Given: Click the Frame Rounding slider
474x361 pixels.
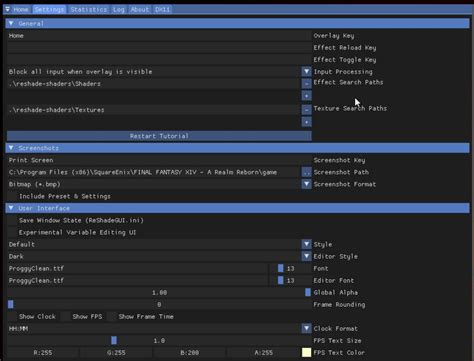Looking at the screenshot, I should [x=159, y=304].
